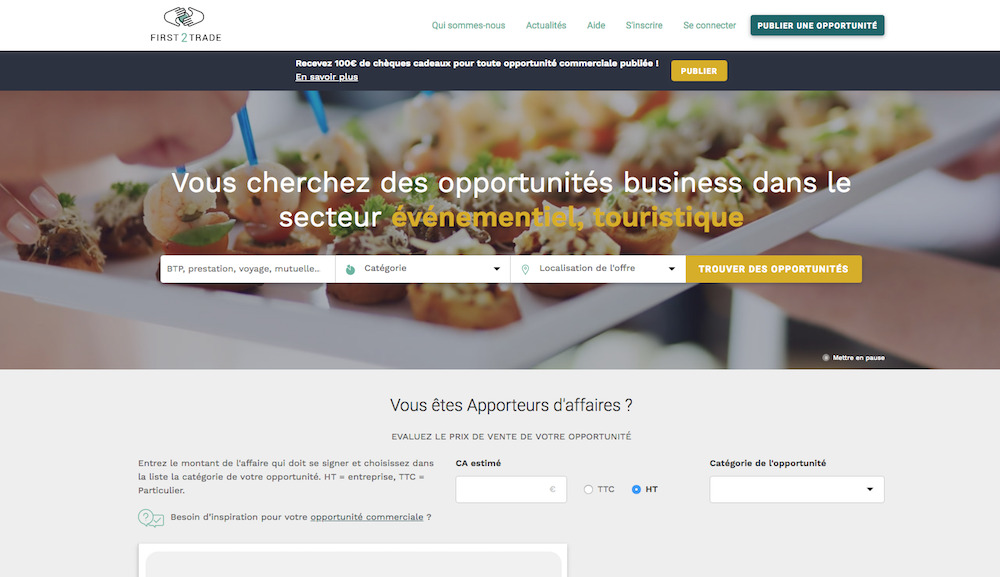Follow the En savoir plus link
This screenshot has width=1000, height=577.
327,77
